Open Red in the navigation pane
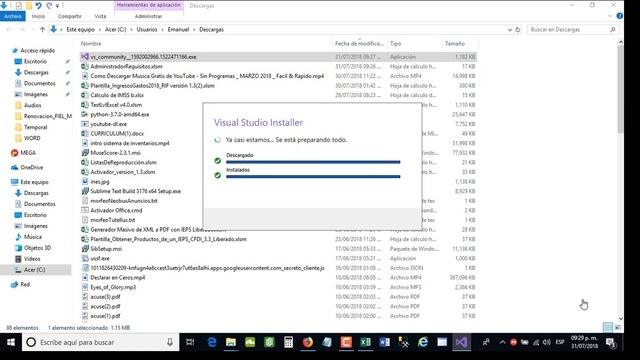 25,284
